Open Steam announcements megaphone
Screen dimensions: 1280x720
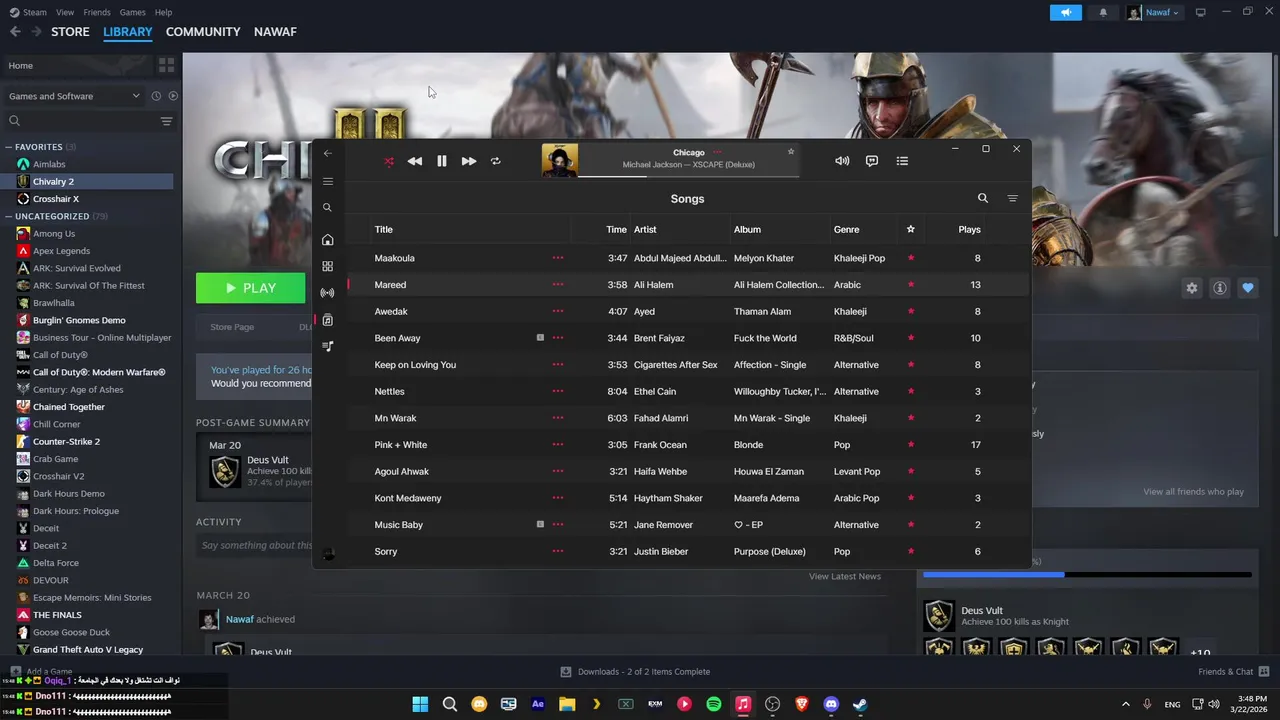pyautogui.click(x=1066, y=12)
